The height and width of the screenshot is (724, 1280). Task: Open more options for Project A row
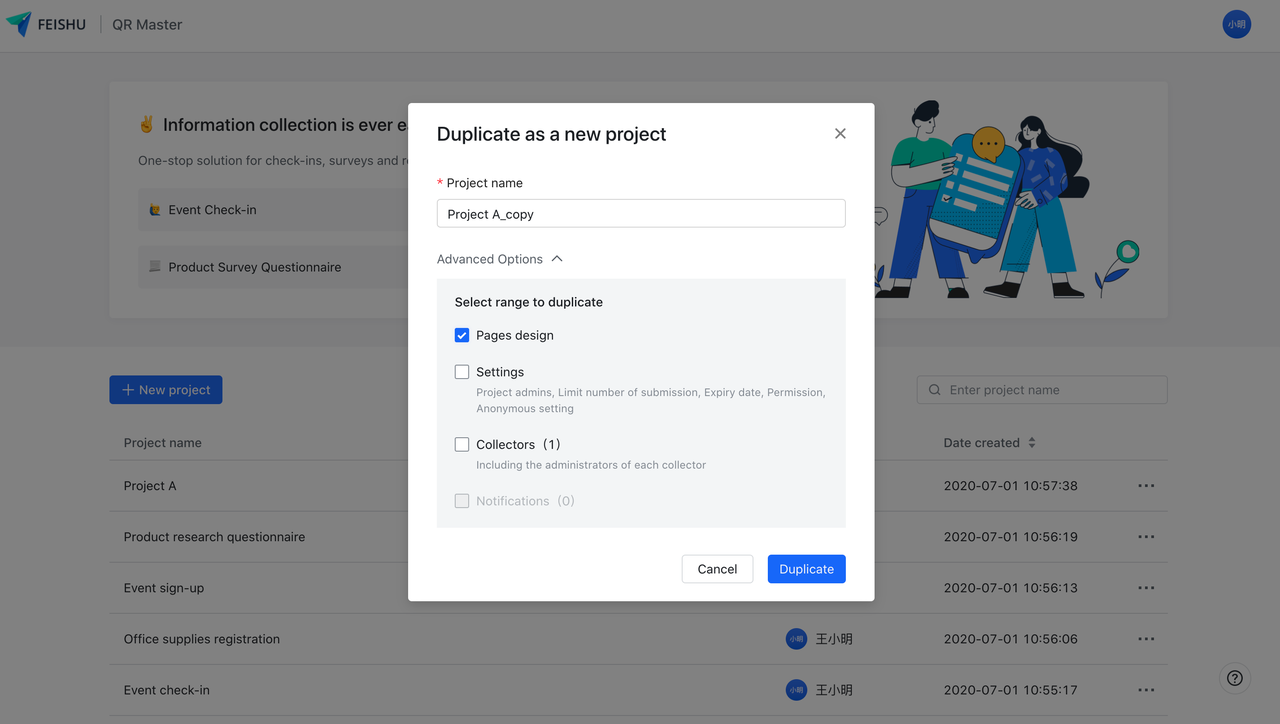pos(1146,486)
